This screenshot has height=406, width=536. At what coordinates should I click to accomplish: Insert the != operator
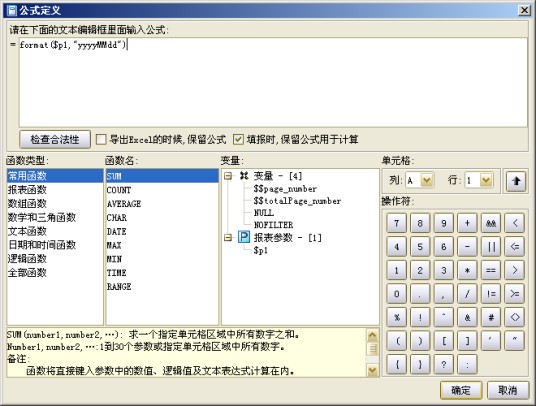pos(491,294)
